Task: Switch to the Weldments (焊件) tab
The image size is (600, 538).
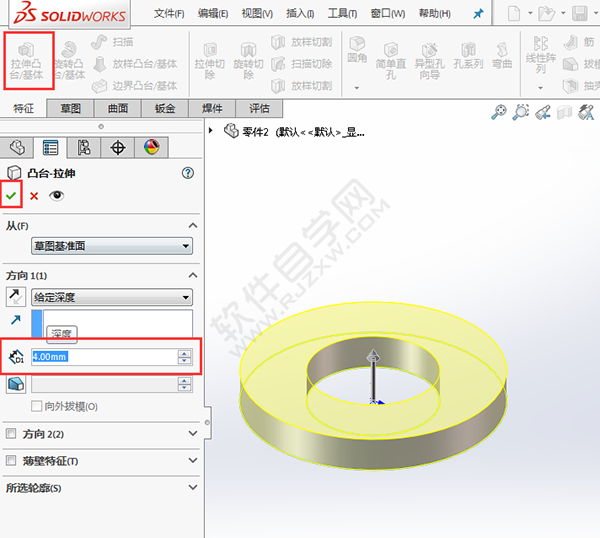Action: click(212, 109)
